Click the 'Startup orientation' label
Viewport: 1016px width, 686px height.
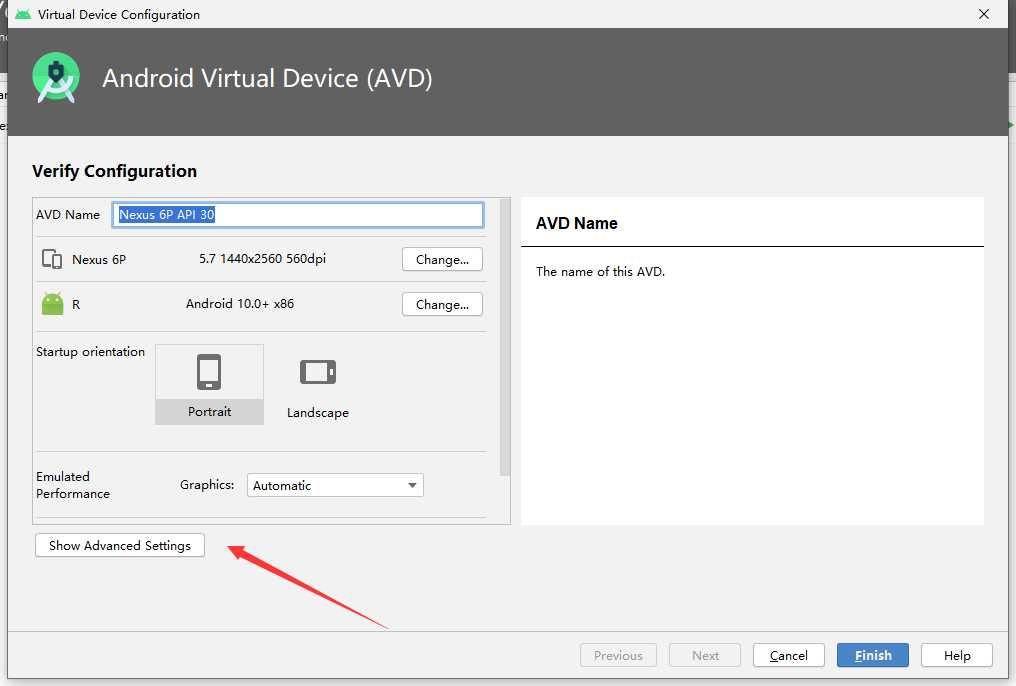(90, 351)
